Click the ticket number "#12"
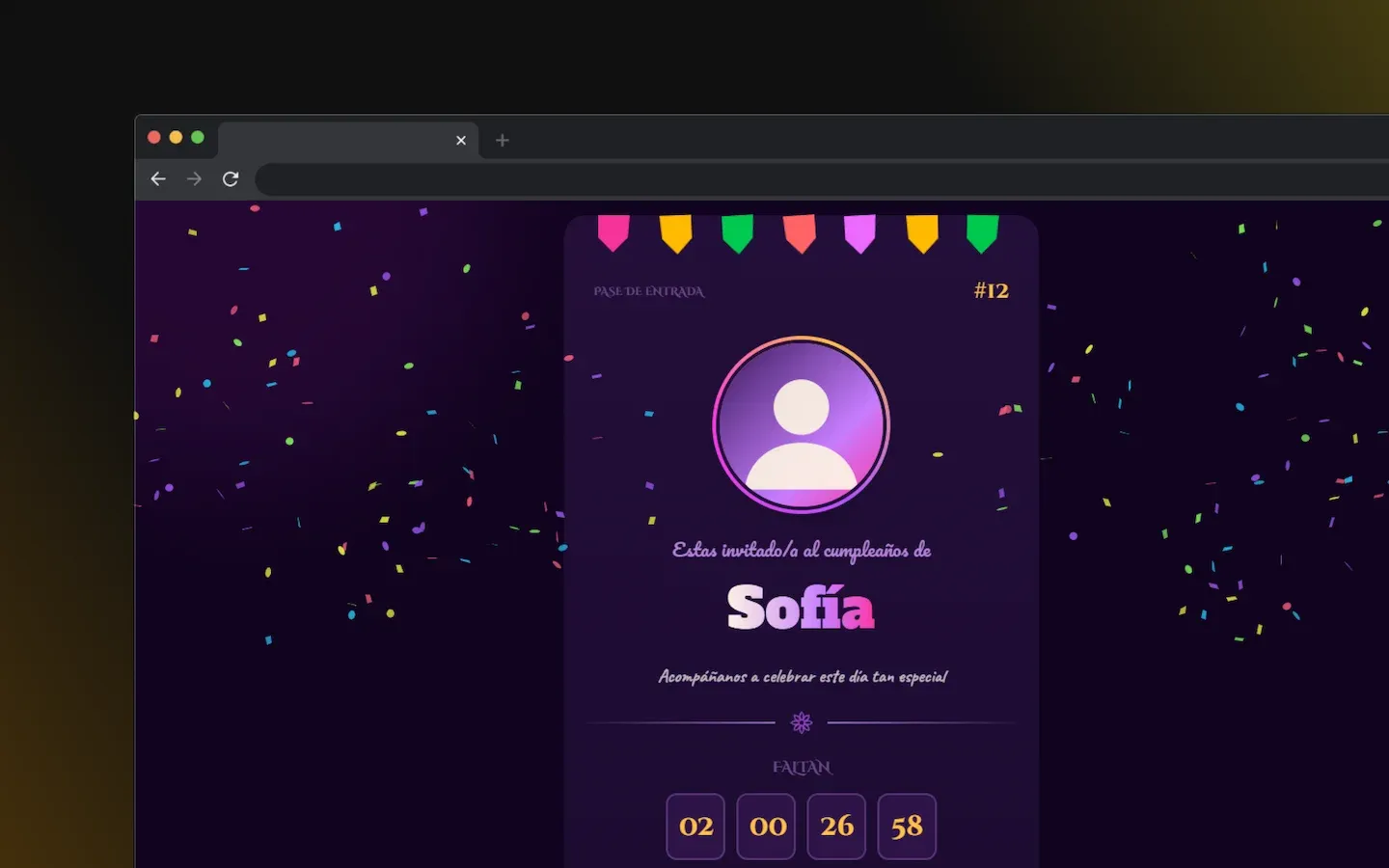Image resolution: width=1389 pixels, height=868 pixels. point(992,290)
